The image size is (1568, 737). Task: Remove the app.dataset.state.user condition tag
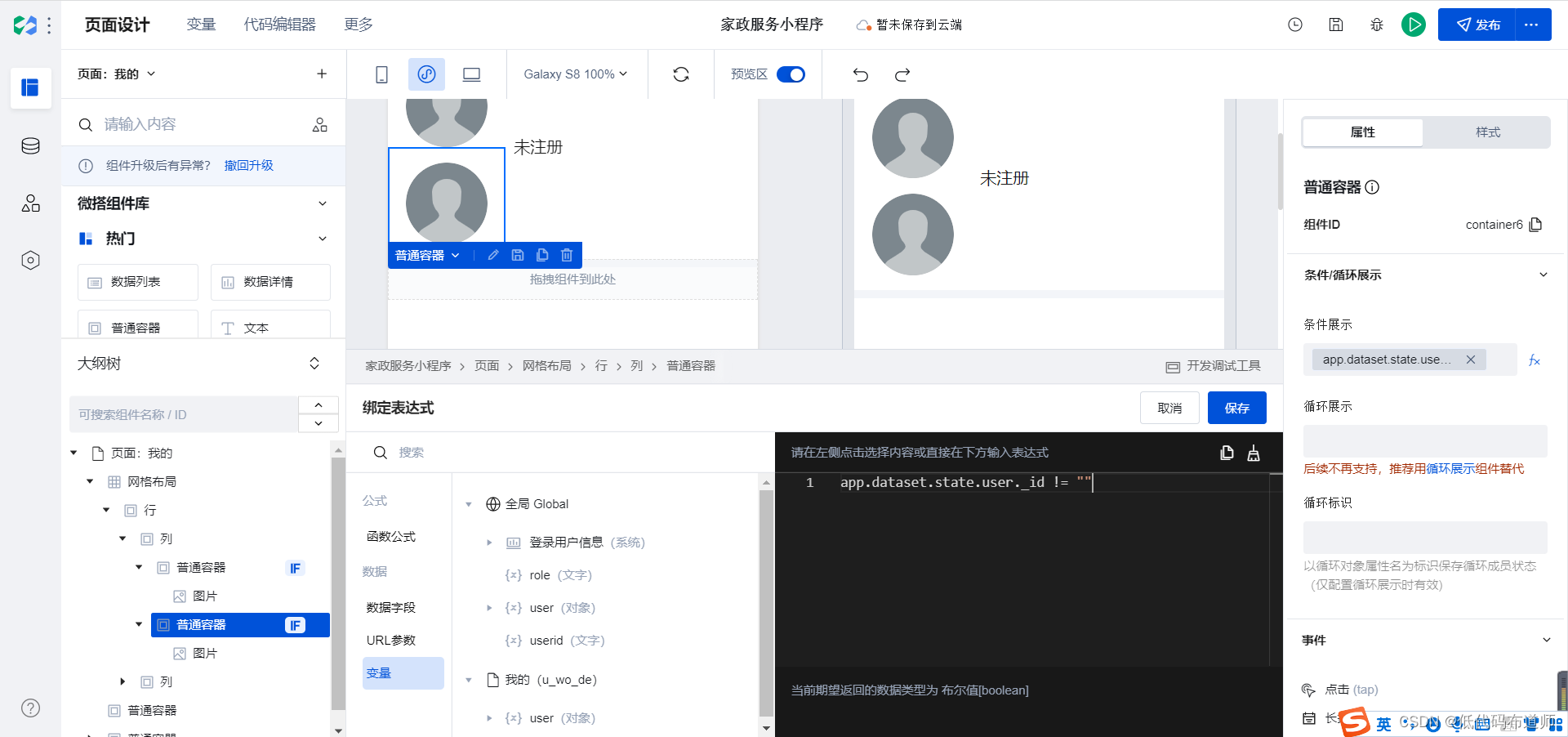(x=1471, y=360)
